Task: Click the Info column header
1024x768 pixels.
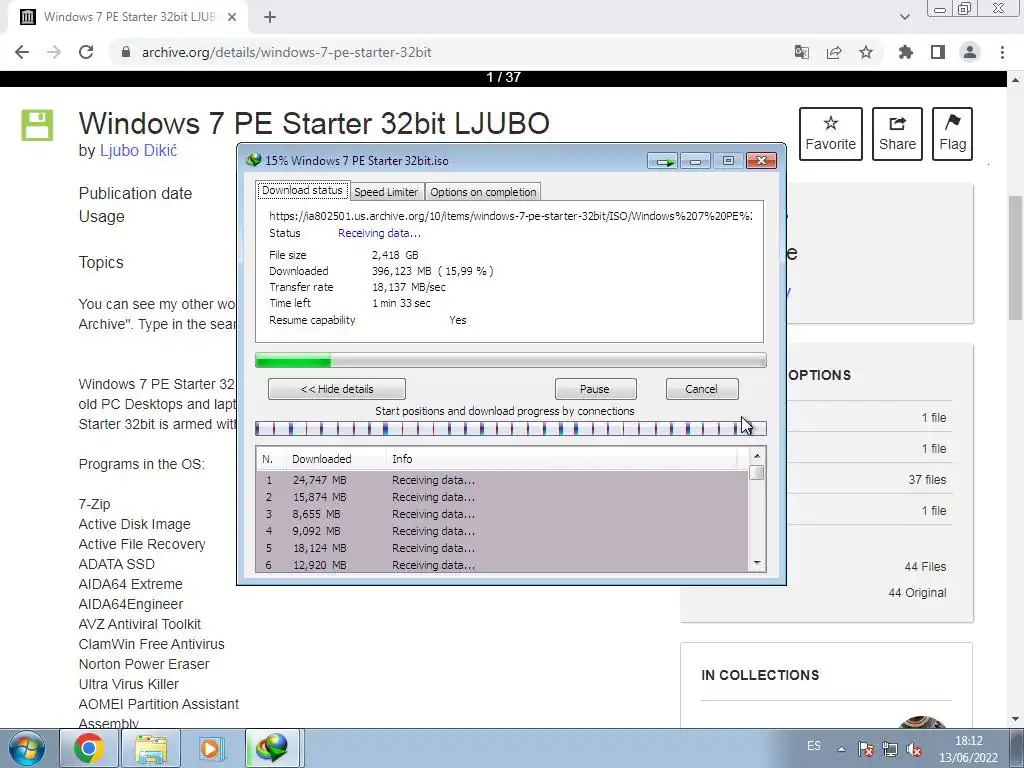Action: [x=562, y=459]
